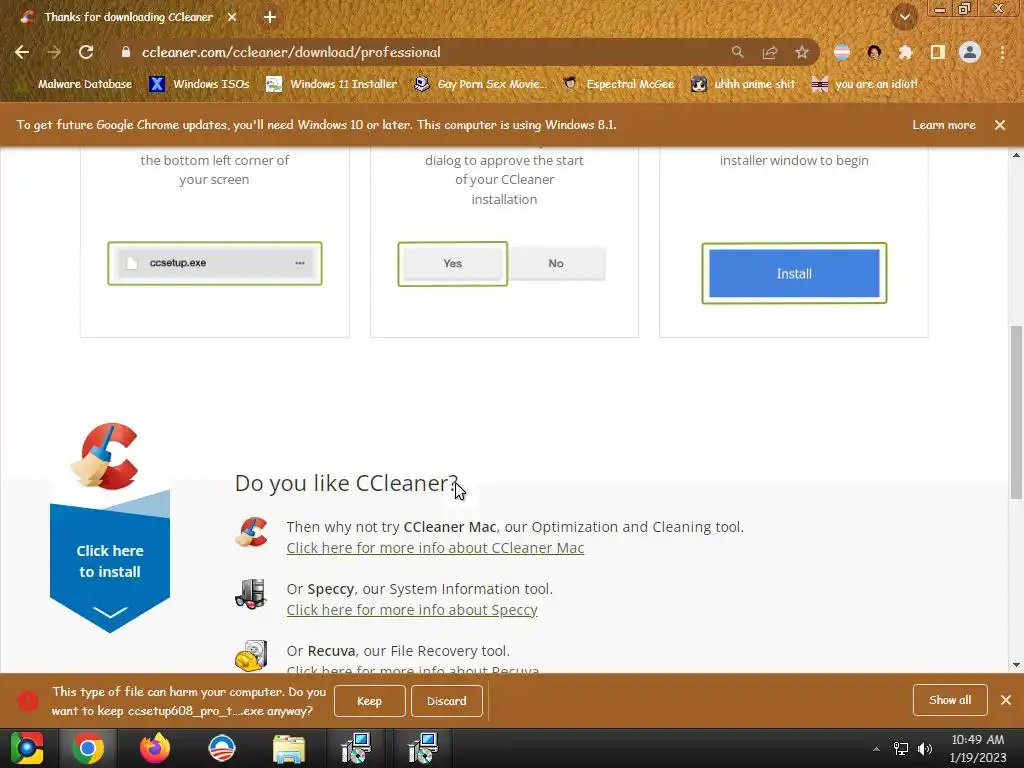This screenshot has height=768, width=1024.
Task: Click the CCleaner Mac product icon
Action: [x=251, y=532]
